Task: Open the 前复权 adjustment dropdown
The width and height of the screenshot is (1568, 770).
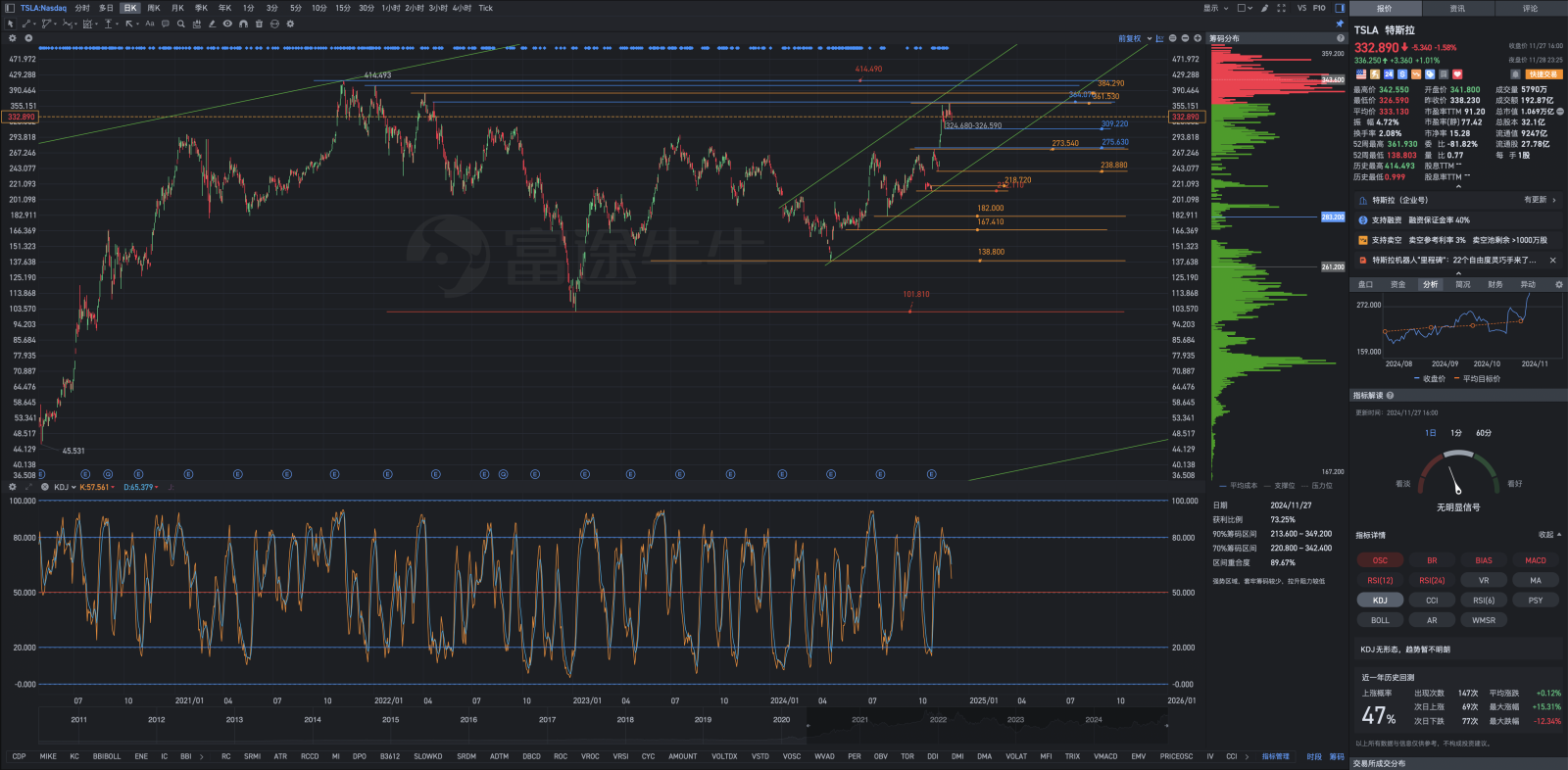Action: click(1135, 38)
